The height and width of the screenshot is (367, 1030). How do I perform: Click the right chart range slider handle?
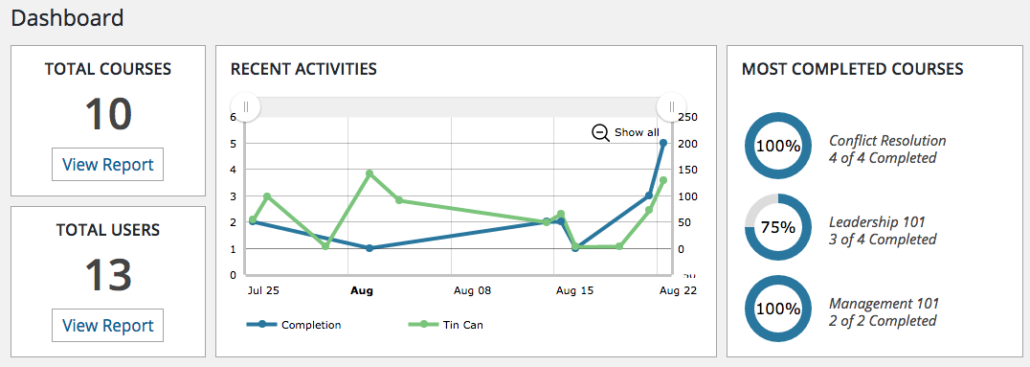[x=672, y=106]
